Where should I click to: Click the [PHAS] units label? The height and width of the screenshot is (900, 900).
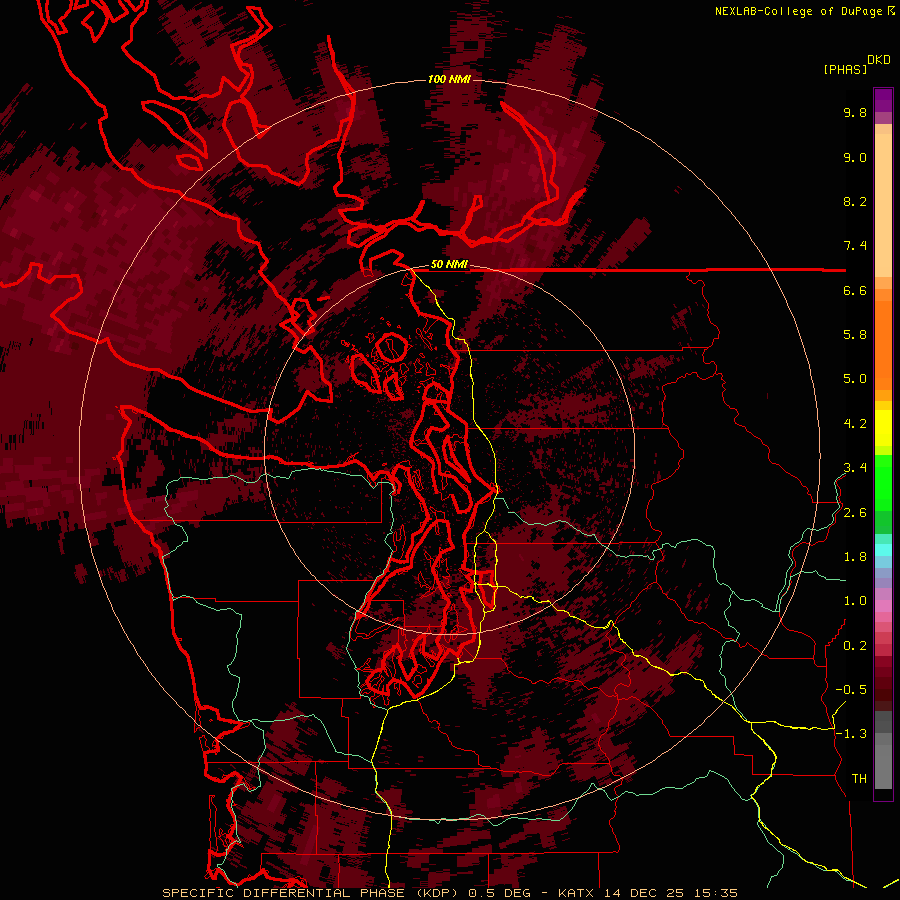(x=845, y=69)
